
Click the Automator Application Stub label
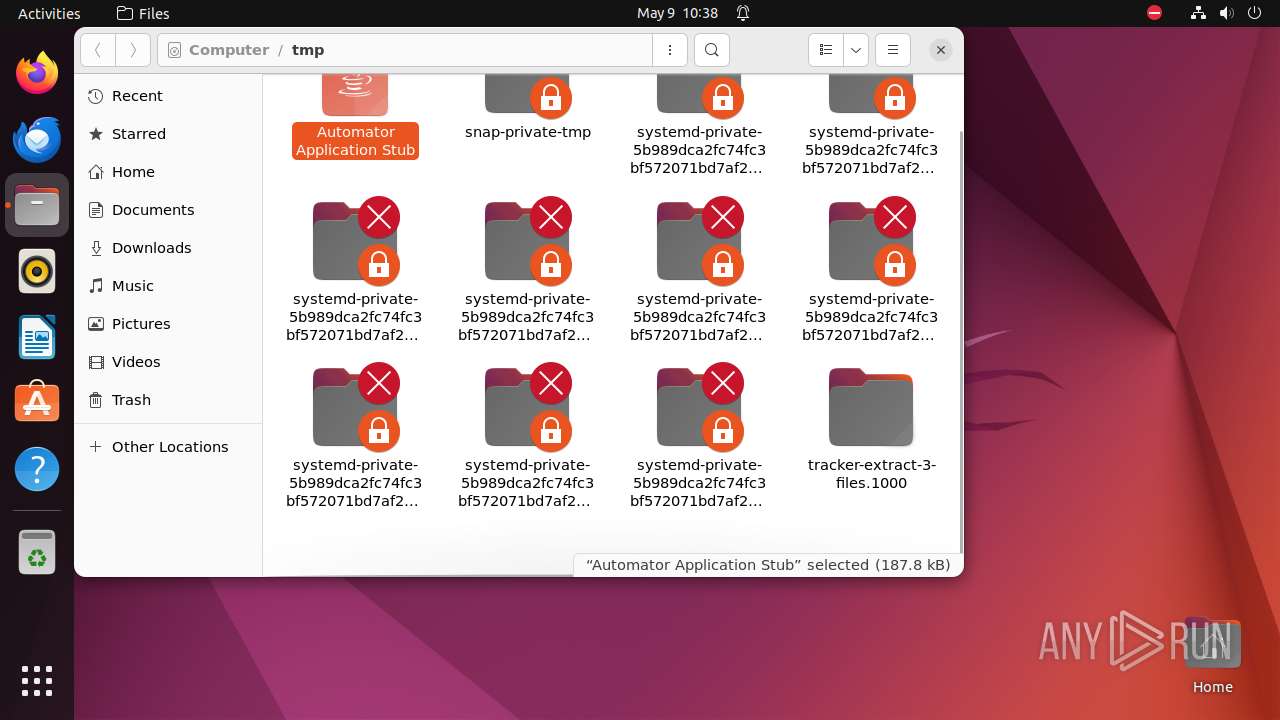[355, 141]
